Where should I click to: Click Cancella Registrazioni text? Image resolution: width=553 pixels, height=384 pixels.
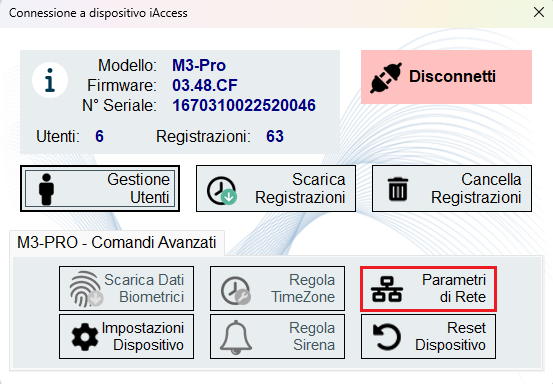(476, 189)
